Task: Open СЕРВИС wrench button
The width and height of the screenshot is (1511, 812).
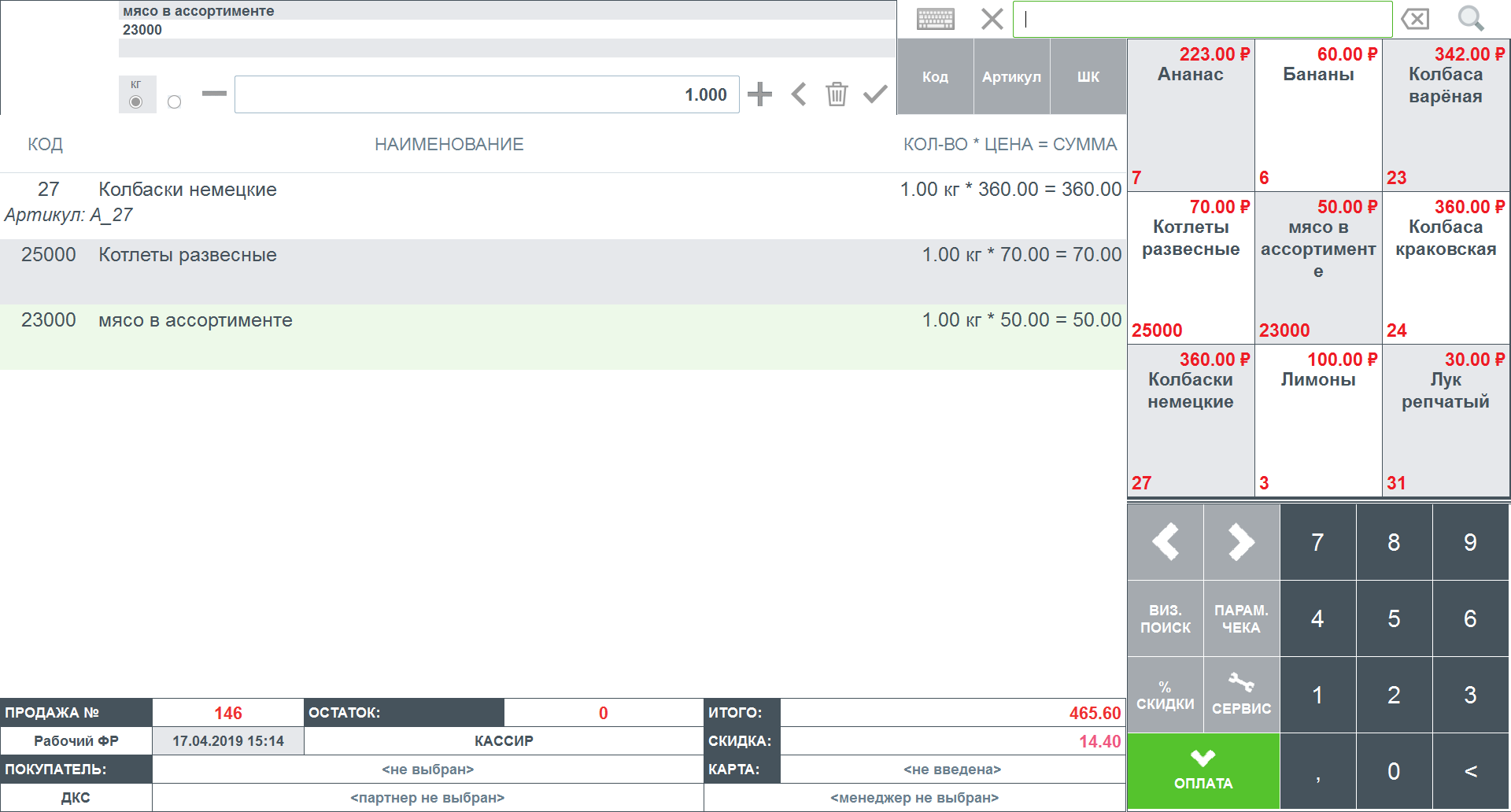Action: pos(1241,694)
